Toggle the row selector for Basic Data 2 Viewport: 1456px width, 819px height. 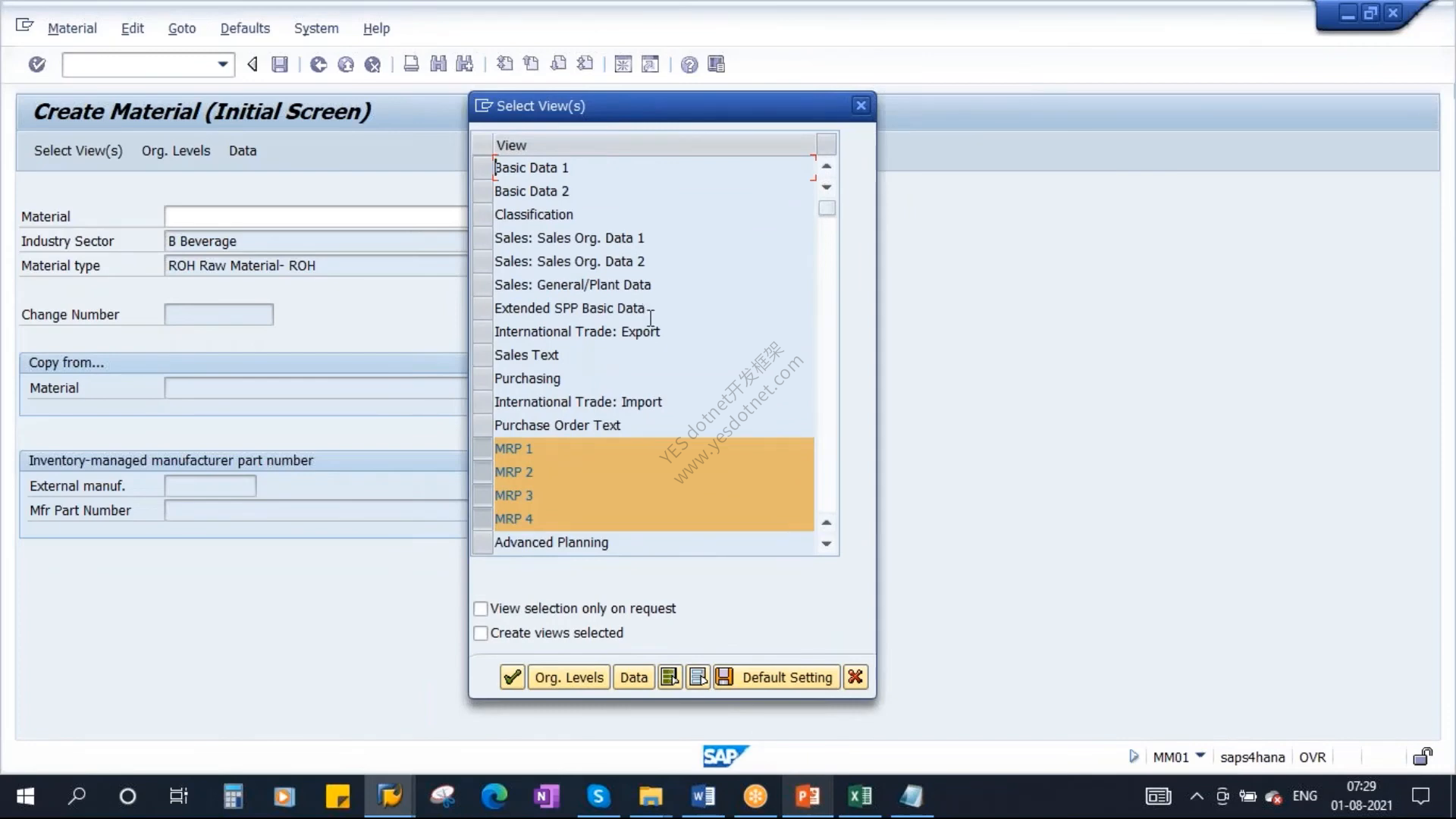click(482, 191)
